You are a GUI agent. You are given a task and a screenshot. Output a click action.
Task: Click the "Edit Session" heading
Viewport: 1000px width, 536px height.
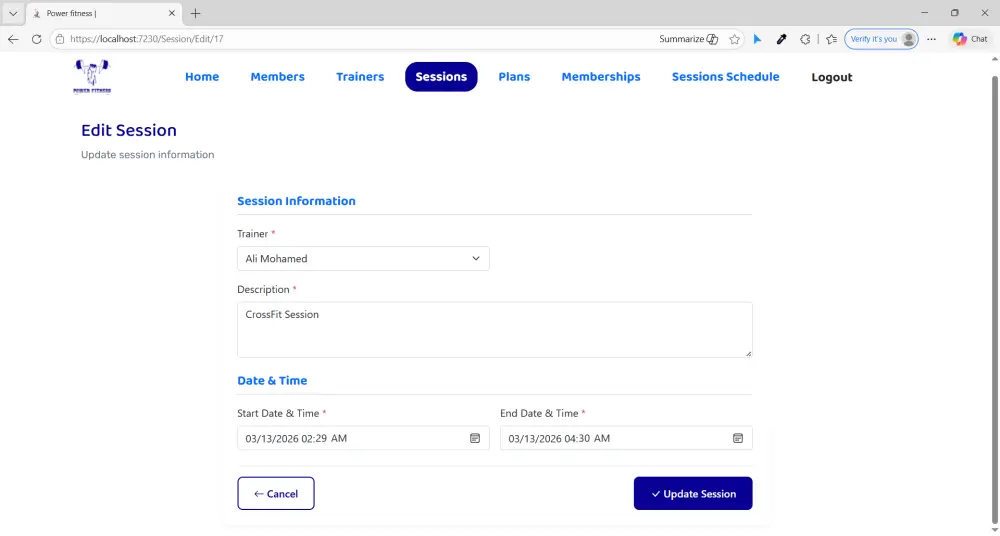pyautogui.click(x=129, y=130)
